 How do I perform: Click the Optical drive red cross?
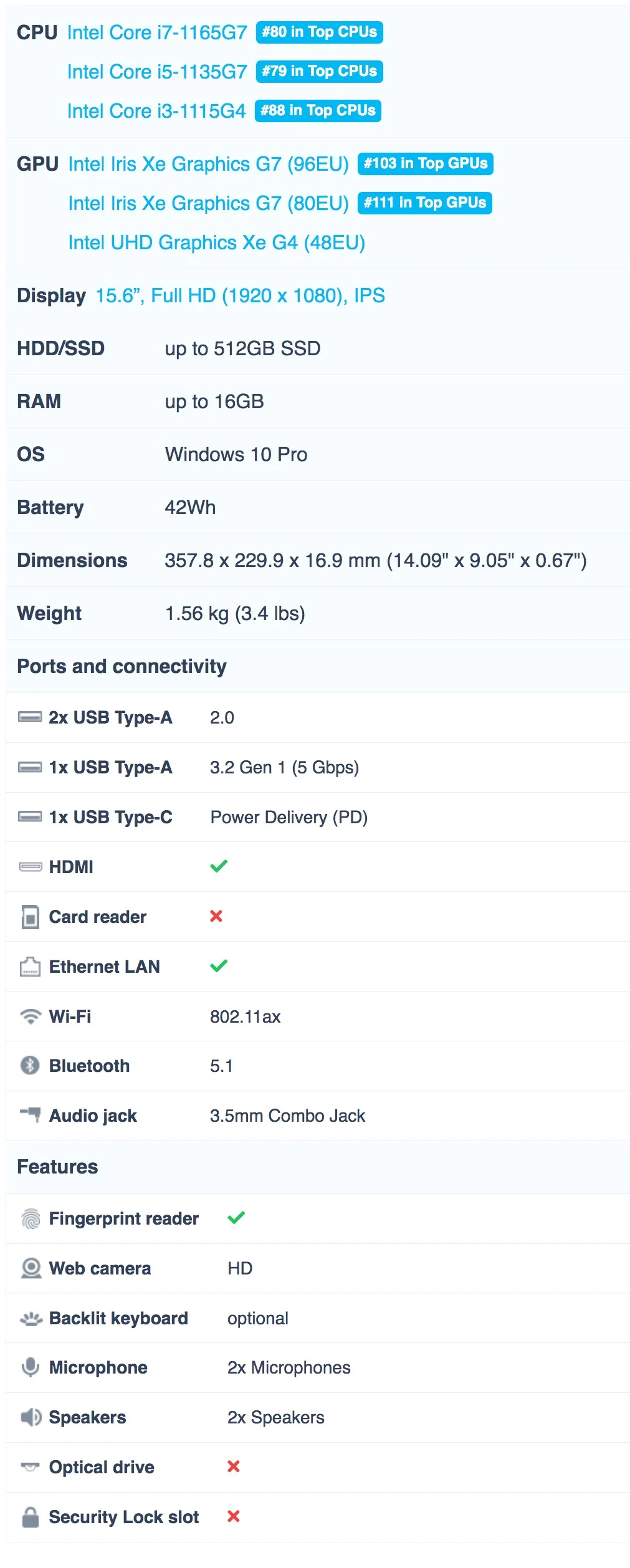[x=234, y=1466]
